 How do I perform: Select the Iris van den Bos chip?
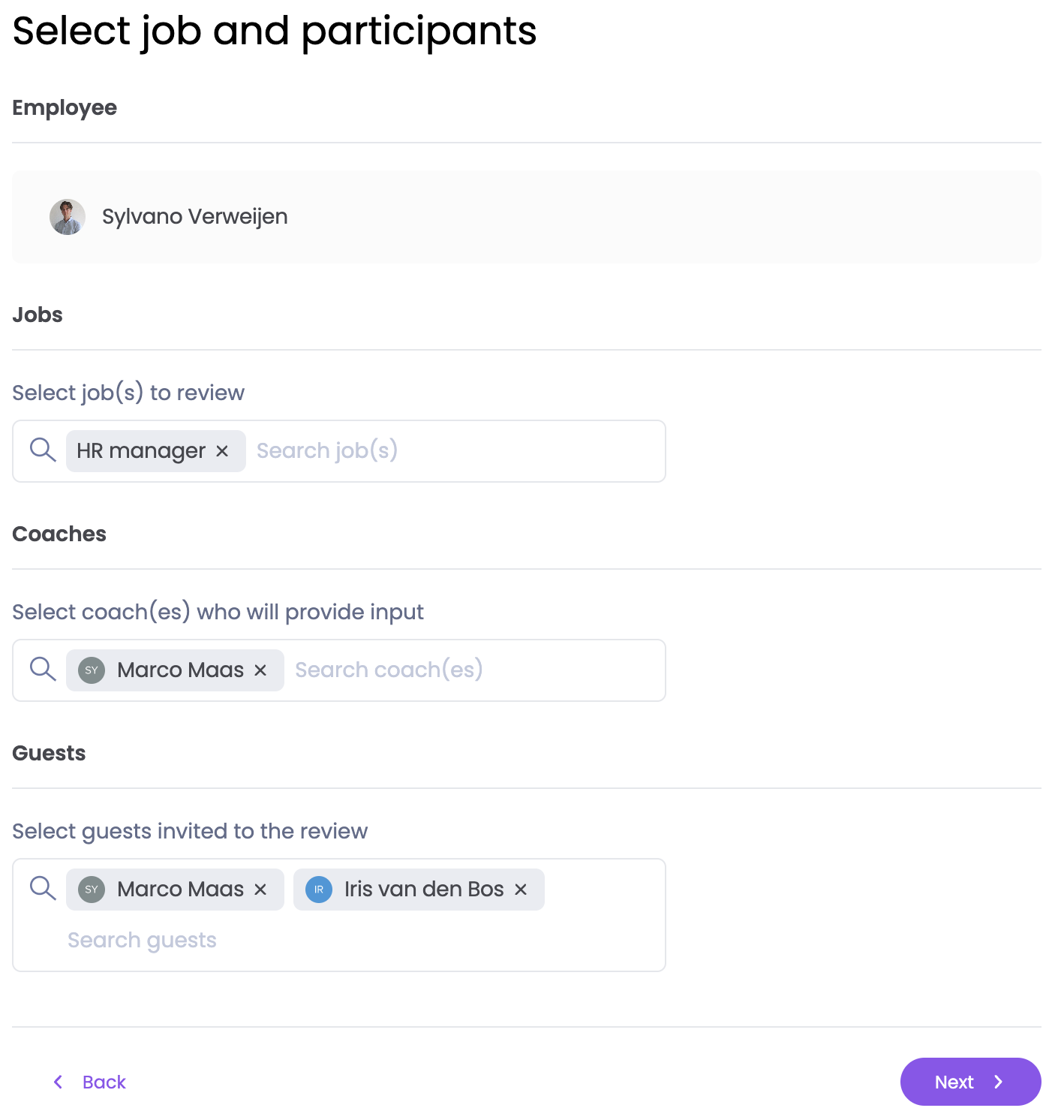click(423, 890)
